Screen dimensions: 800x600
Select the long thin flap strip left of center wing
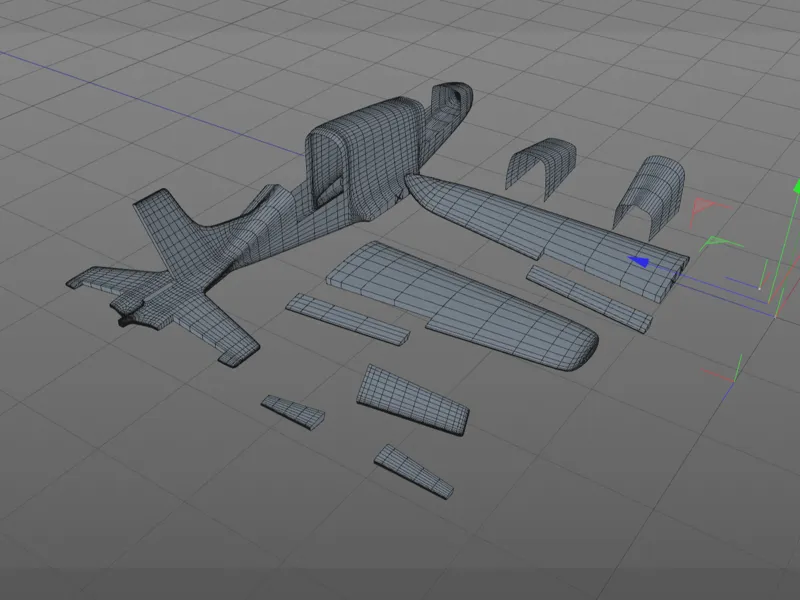pyautogui.click(x=347, y=319)
